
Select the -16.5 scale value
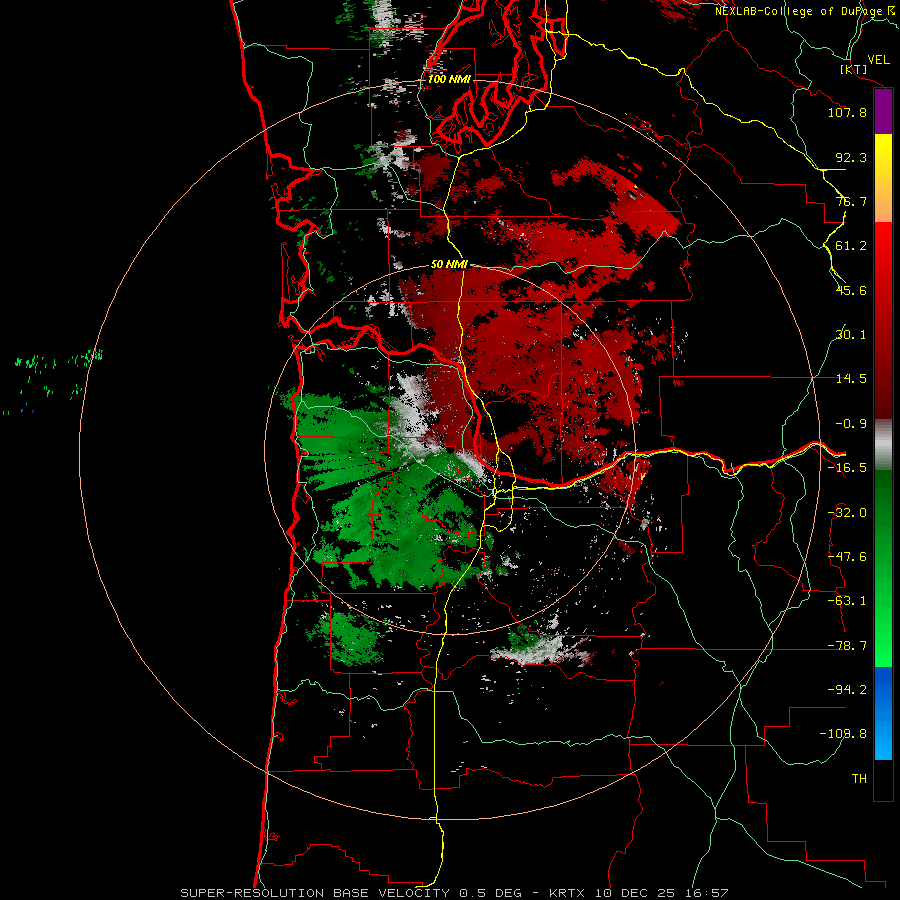pos(847,468)
